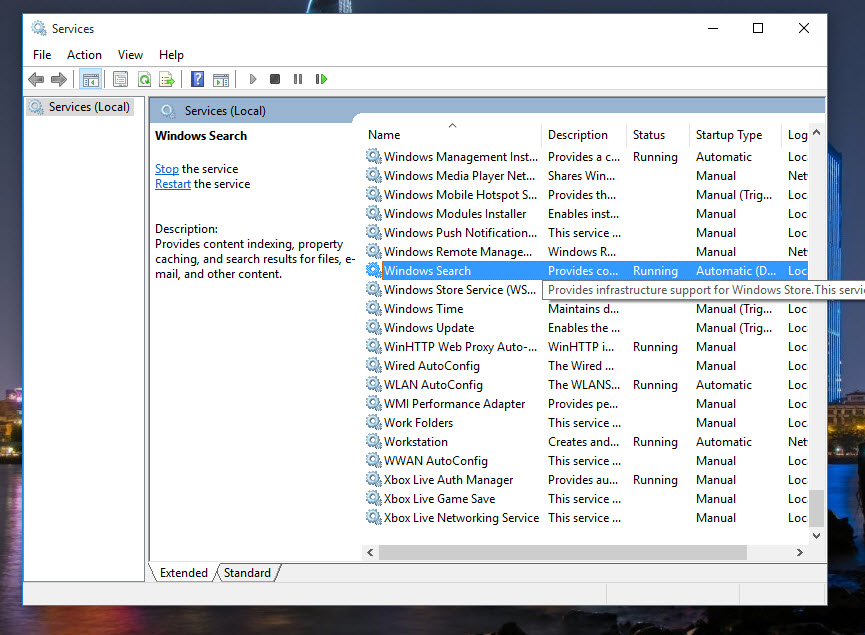Click the Pause Service toolbar icon
The image size is (865, 635).
(x=298, y=79)
